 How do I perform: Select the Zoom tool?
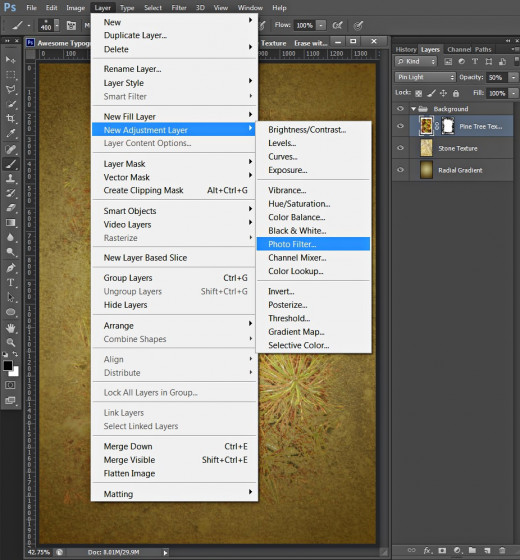[x=11, y=342]
